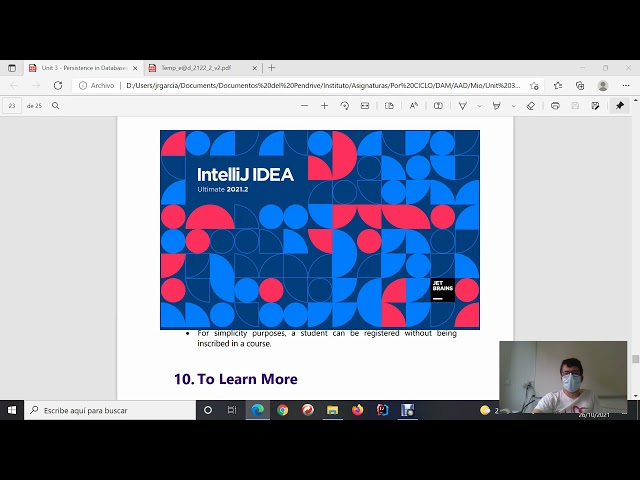Open IntelliJ IDEA from the taskbar
The height and width of the screenshot is (480, 640).
pyautogui.click(x=382, y=410)
